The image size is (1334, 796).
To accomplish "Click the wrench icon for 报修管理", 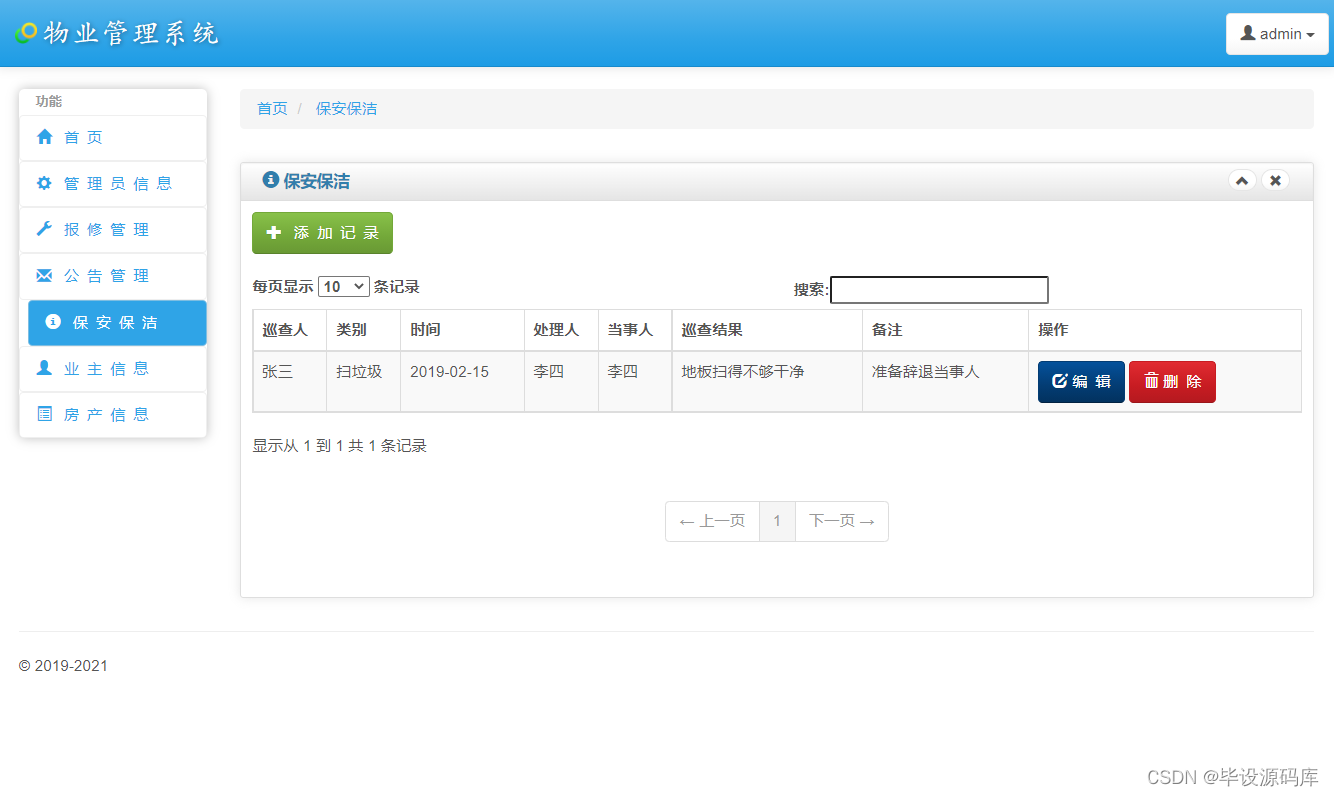I will click(44, 229).
